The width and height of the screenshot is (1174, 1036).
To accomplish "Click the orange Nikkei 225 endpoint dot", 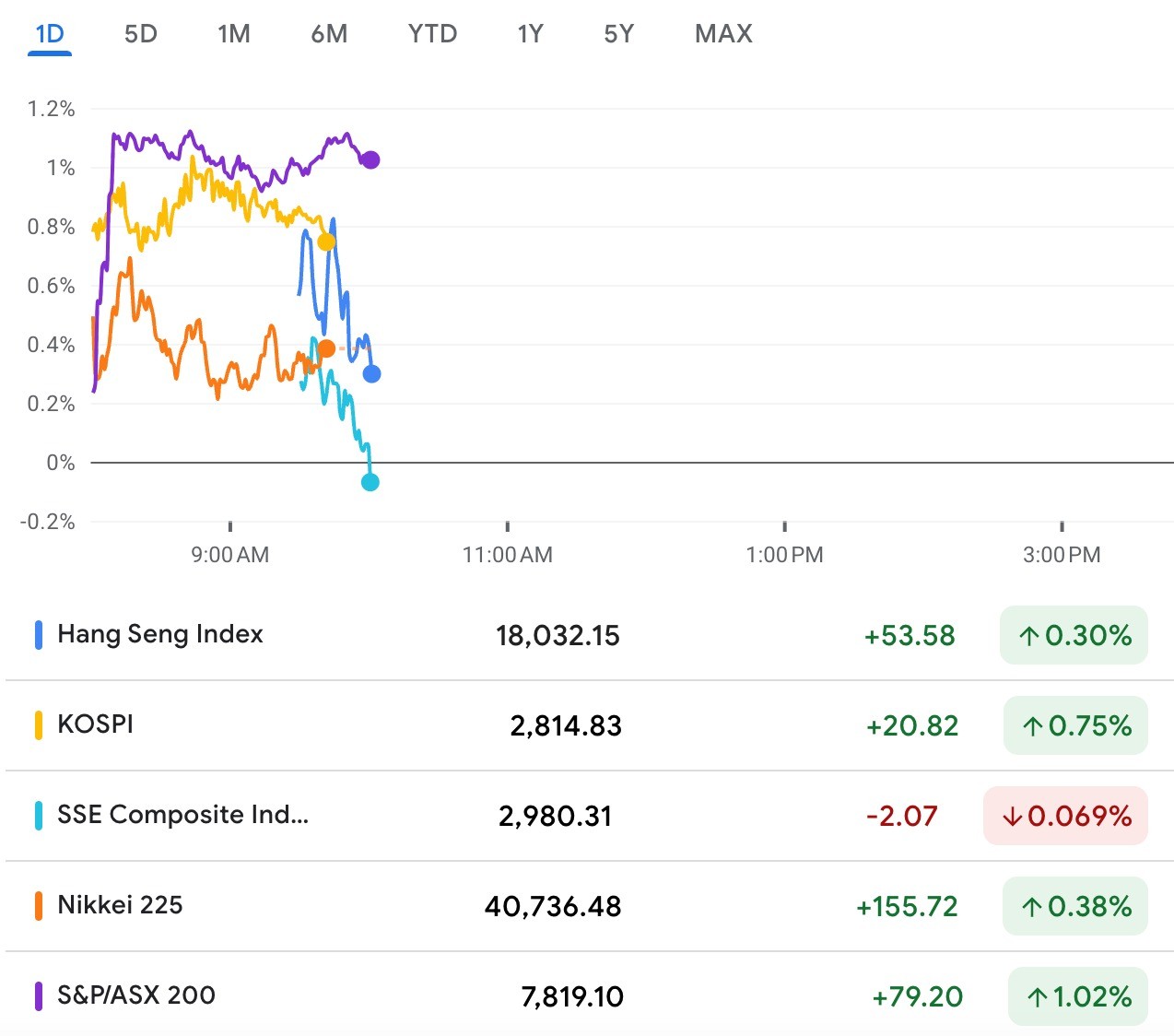I will [x=326, y=348].
